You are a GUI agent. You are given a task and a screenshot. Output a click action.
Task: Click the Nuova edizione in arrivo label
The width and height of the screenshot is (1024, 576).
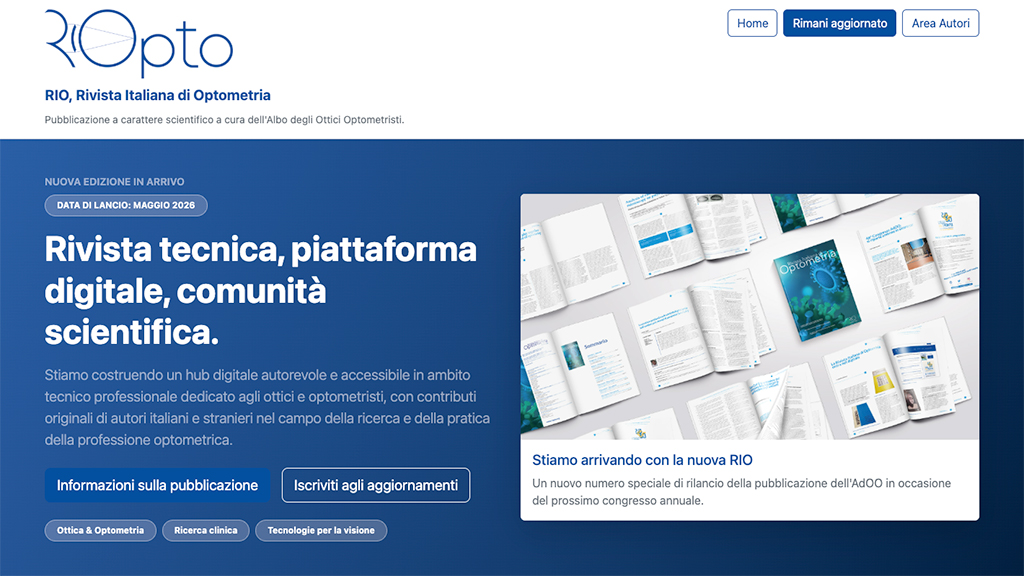(114, 182)
